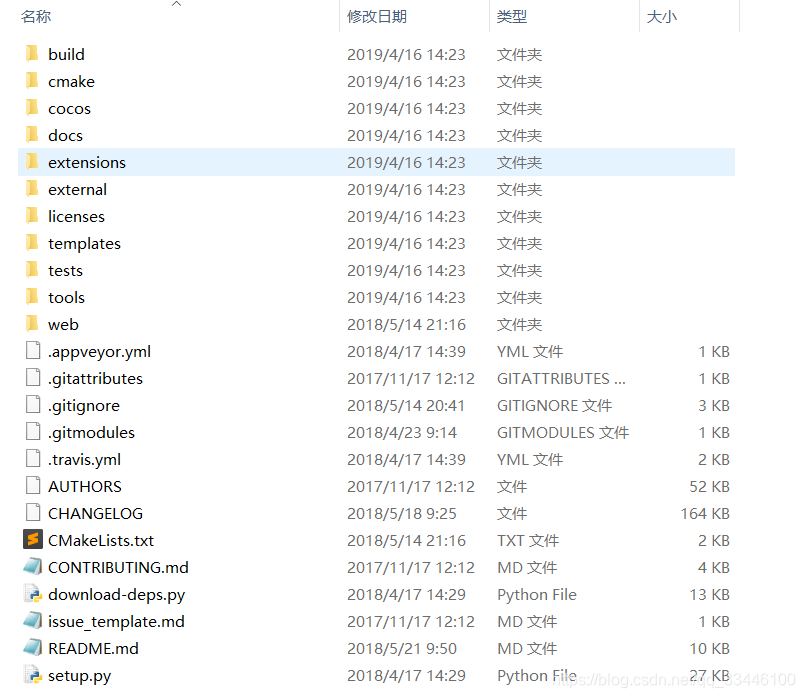Select the tests folder name

tap(65, 270)
